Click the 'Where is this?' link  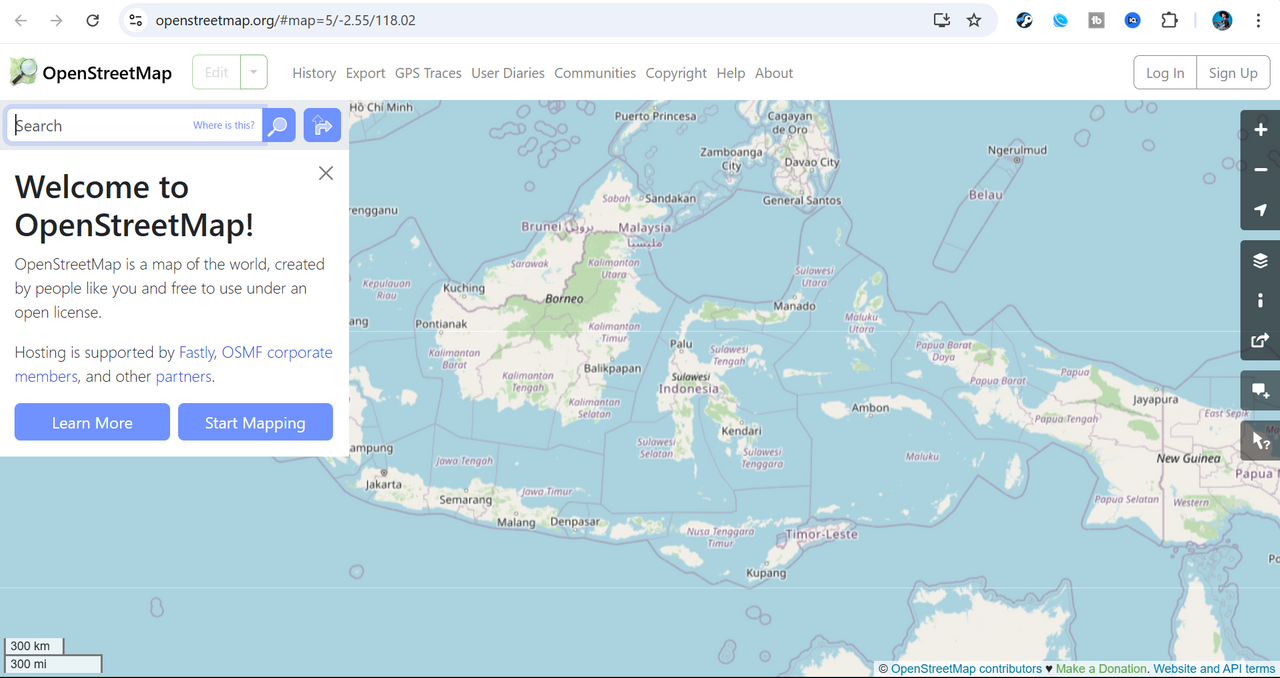pyautogui.click(x=224, y=125)
